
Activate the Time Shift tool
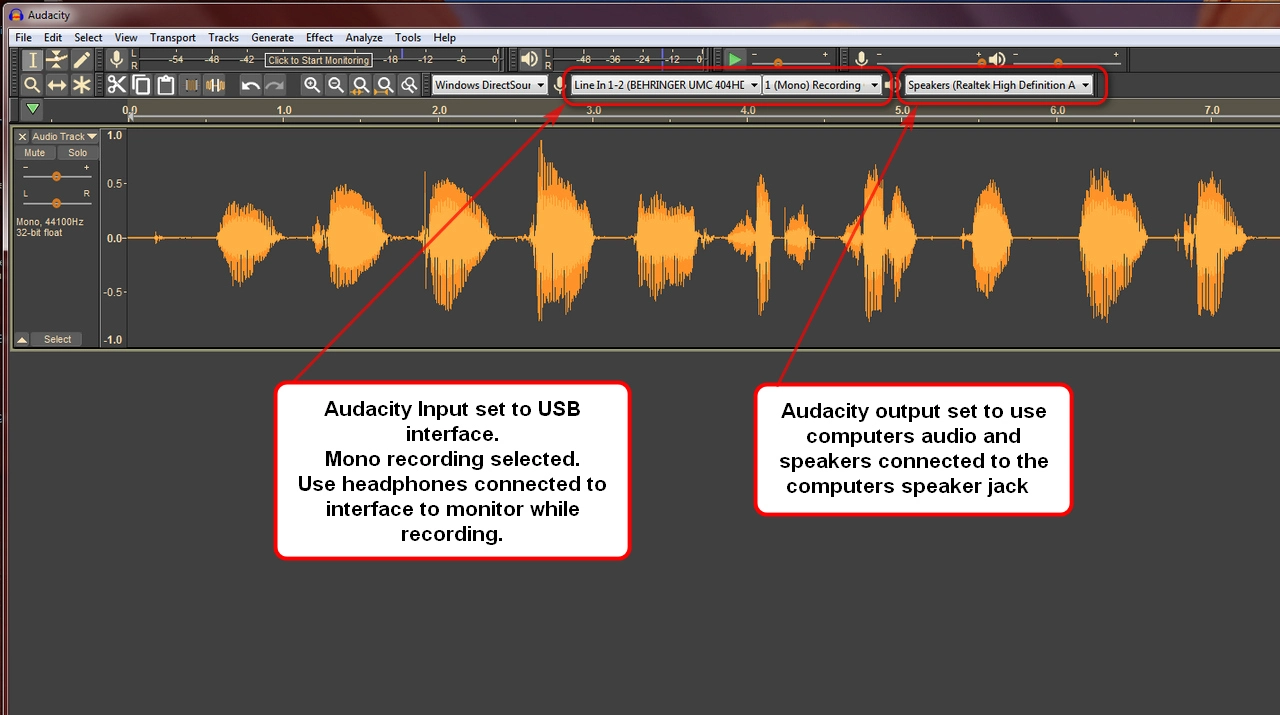[57, 85]
